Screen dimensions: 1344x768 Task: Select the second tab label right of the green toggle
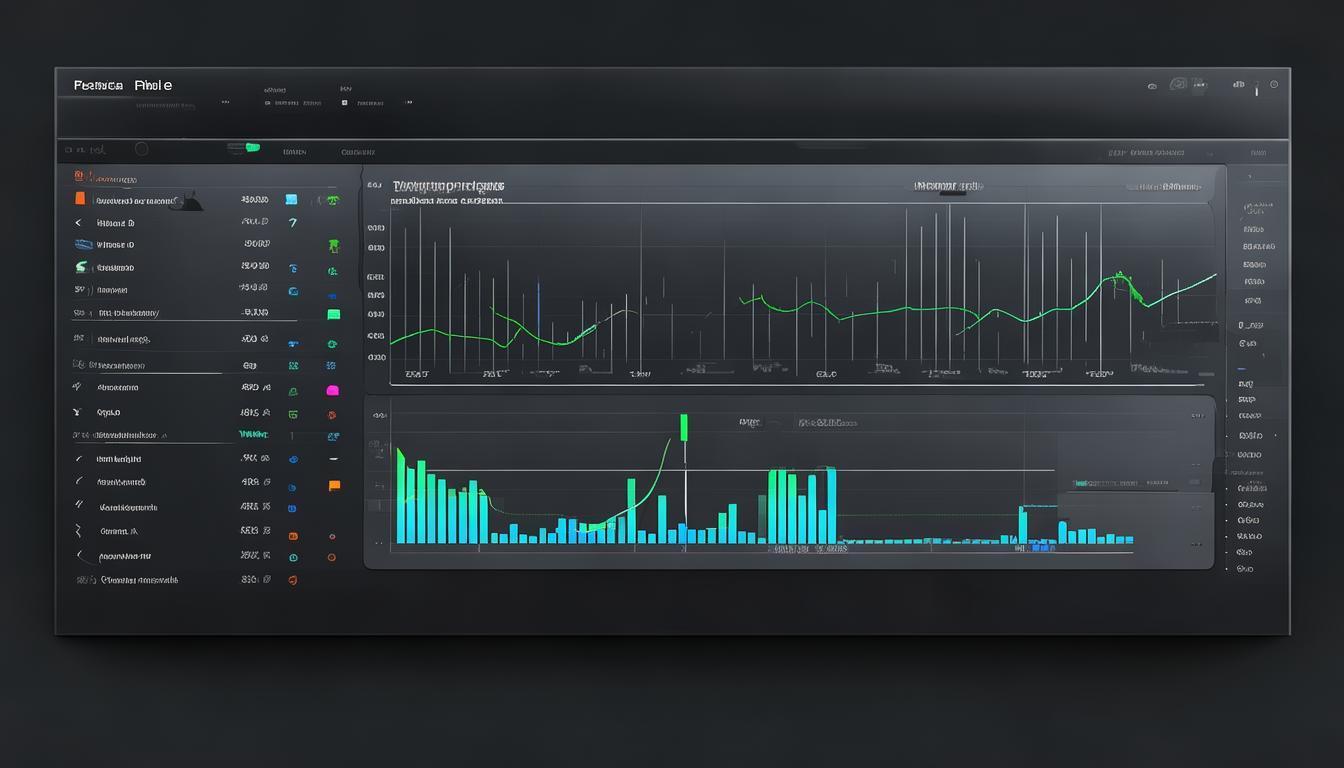point(357,152)
